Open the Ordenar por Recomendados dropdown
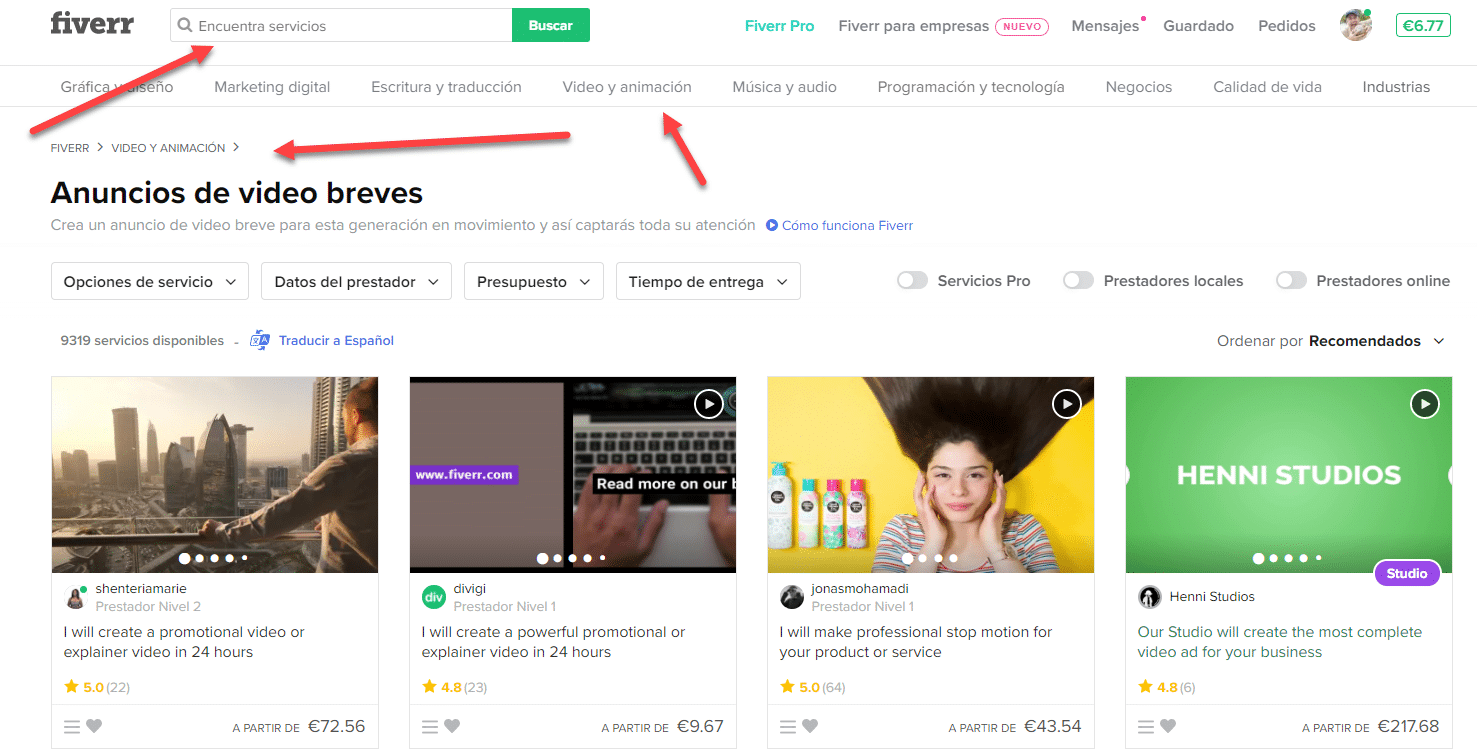Viewport: 1477px width, 752px height. coord(1331,341)
